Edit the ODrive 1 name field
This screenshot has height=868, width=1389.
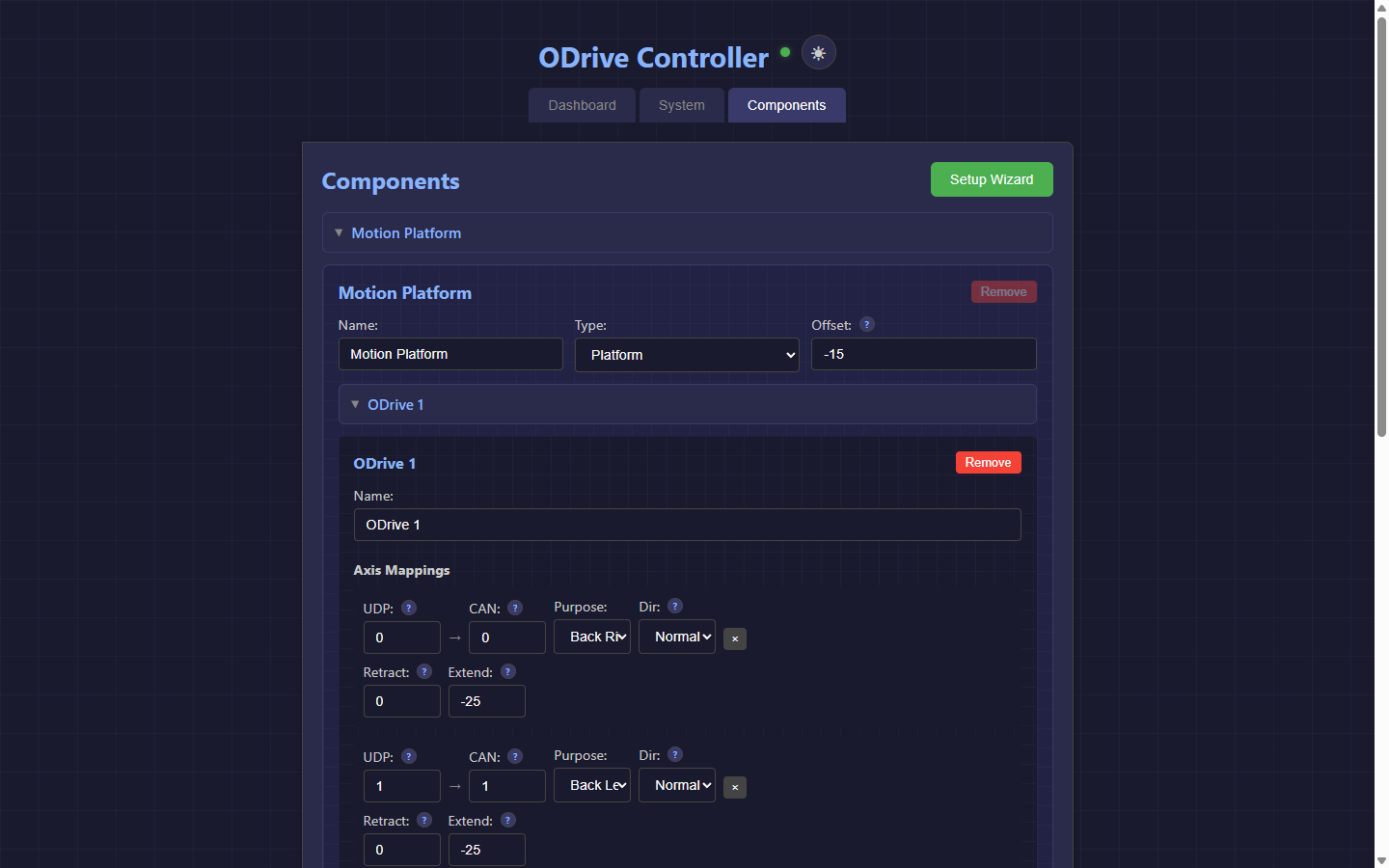[x=687, y=525]
